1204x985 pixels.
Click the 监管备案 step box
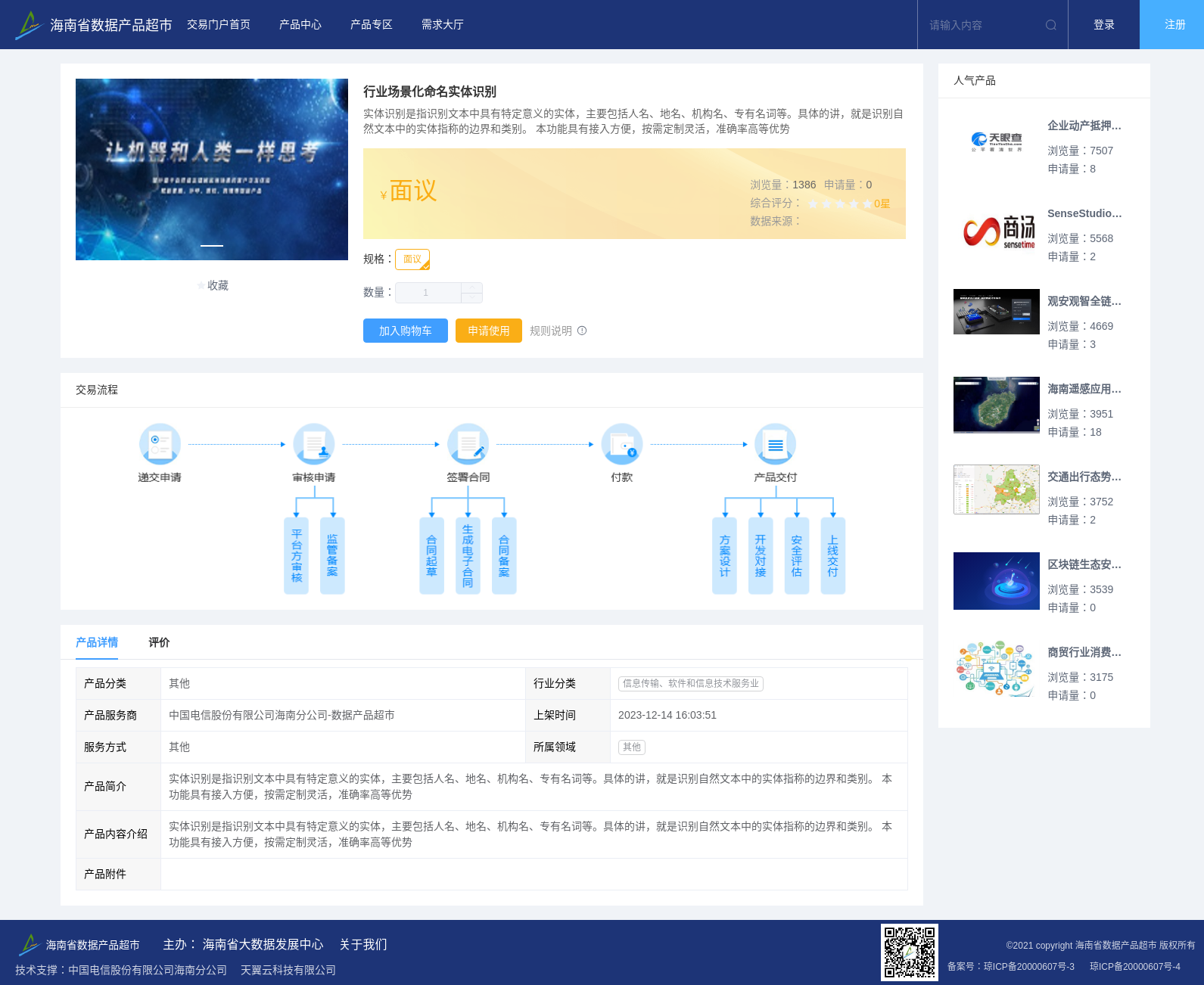click(x=332, y=556)
